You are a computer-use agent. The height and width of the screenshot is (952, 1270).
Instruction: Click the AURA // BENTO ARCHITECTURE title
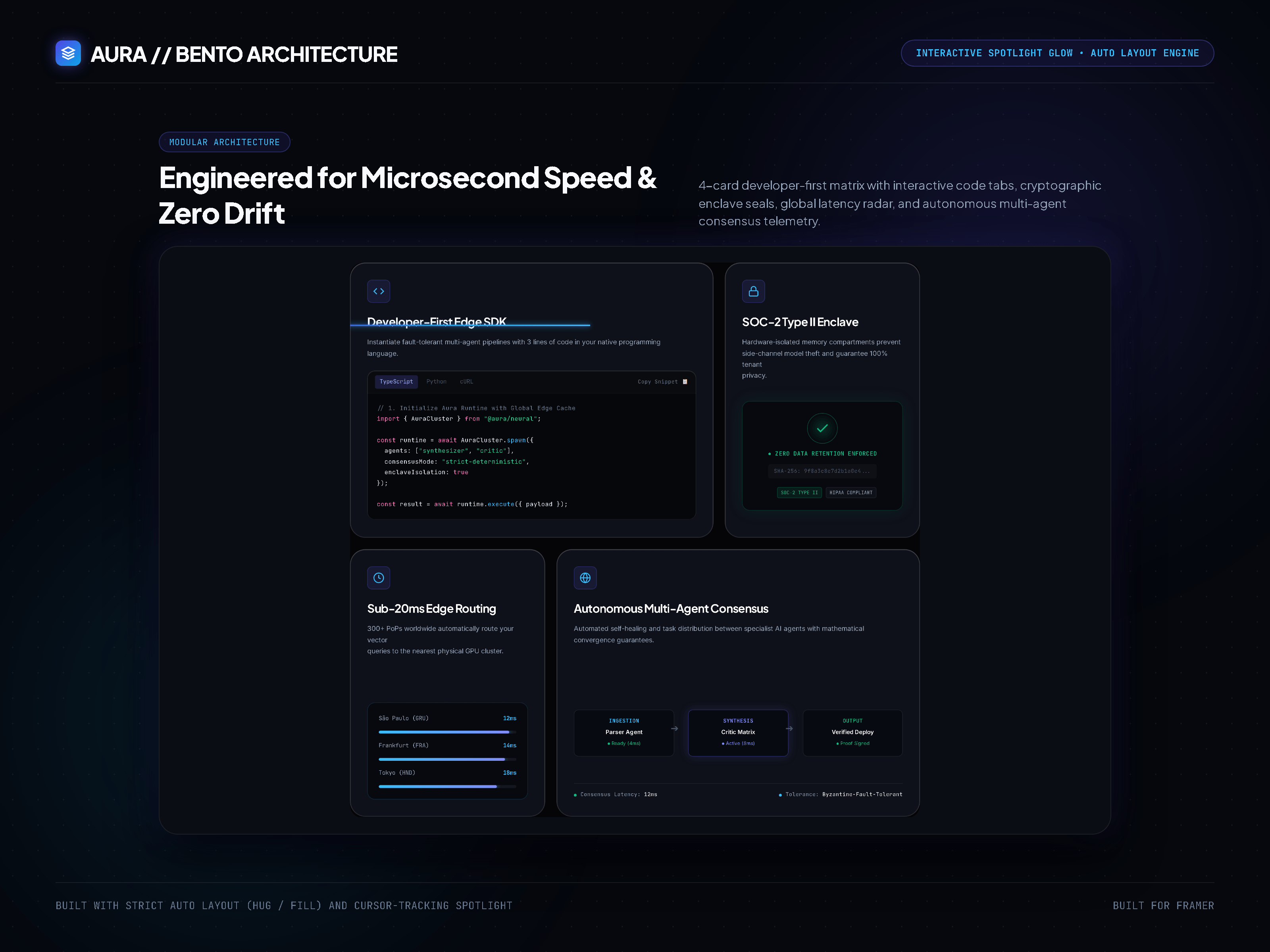coord(244,54)
